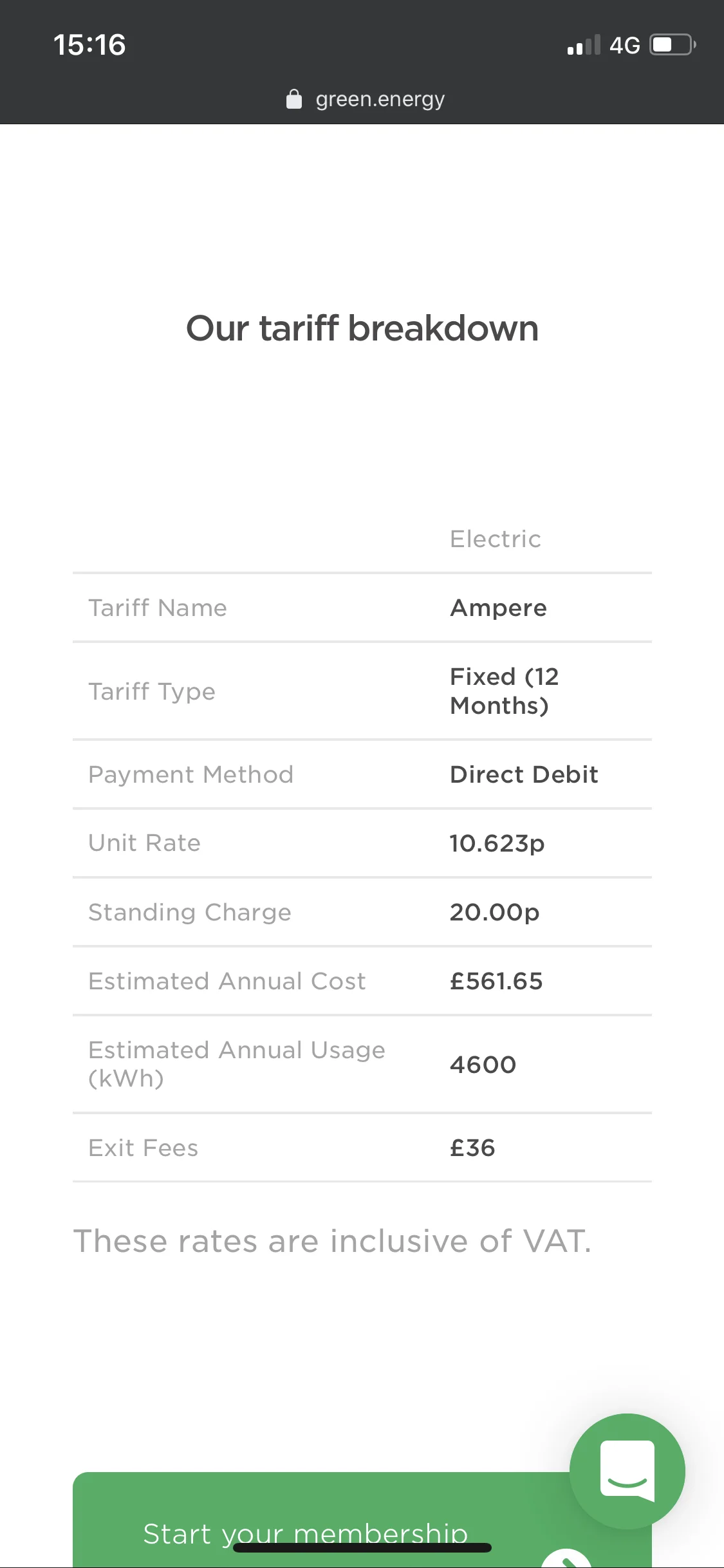Click the Start your membership button
This screenshot has width=724, height=1568.
click(362, 1520)
